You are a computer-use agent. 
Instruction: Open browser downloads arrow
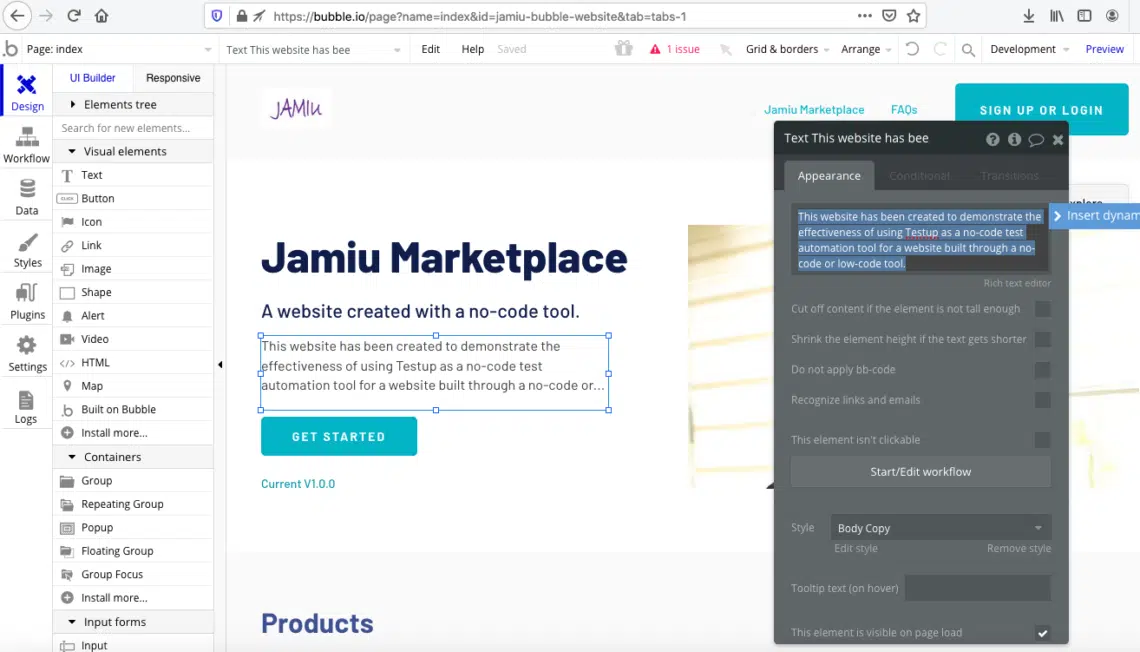tap(1029, 16)
